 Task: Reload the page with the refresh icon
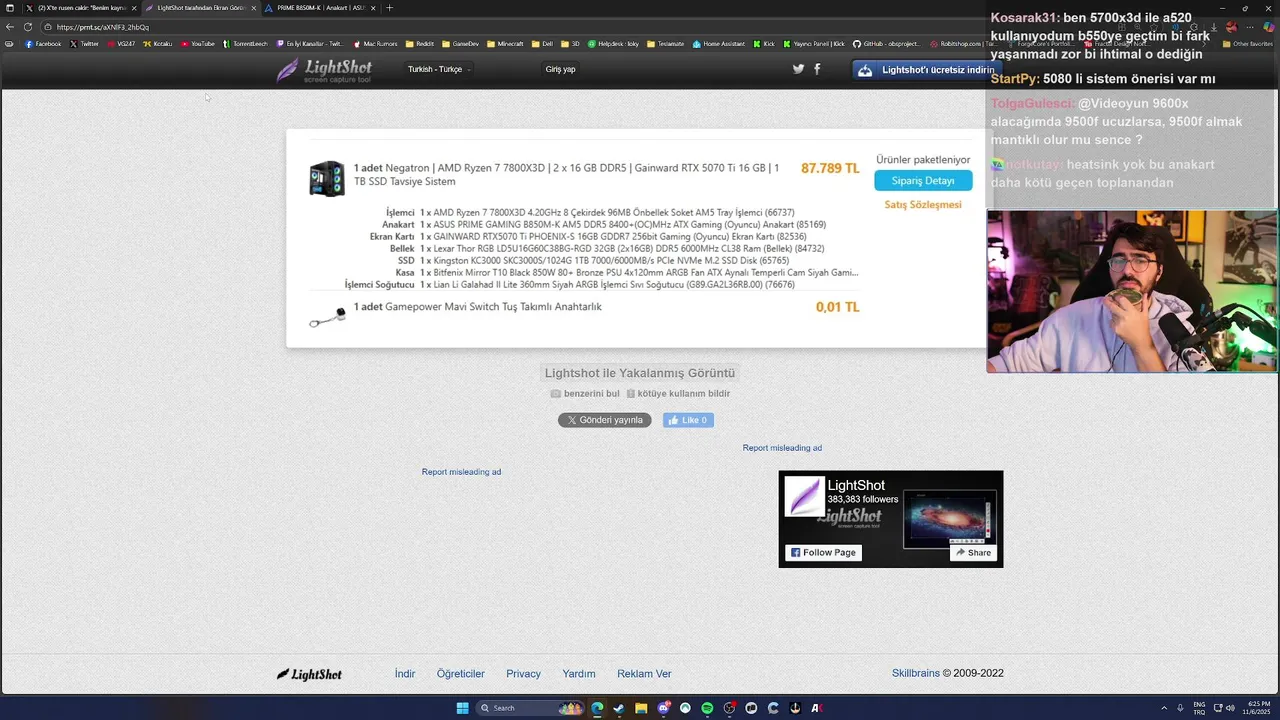point(28,27)
